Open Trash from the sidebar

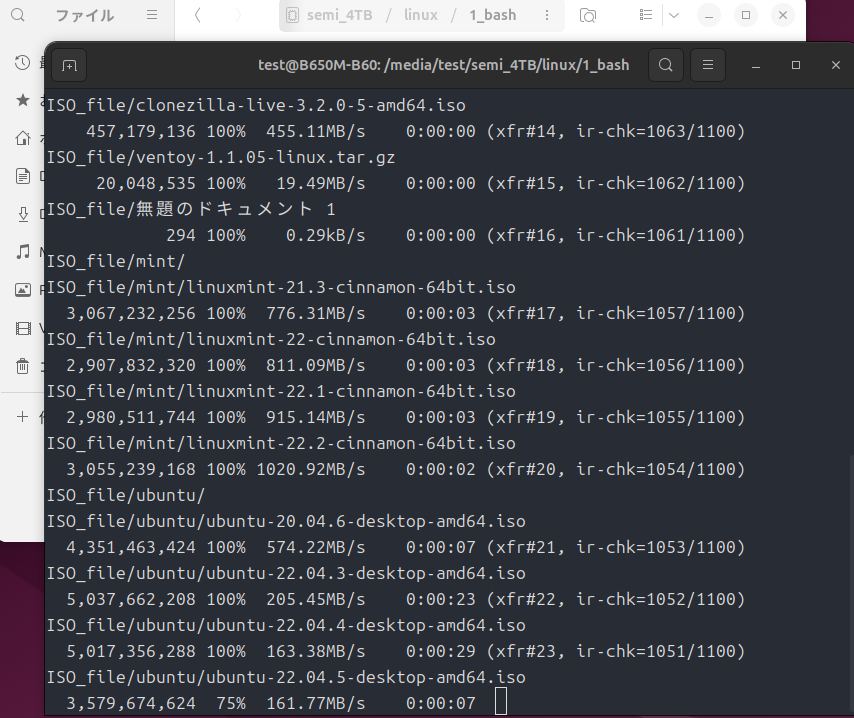[x=23, y=366]
